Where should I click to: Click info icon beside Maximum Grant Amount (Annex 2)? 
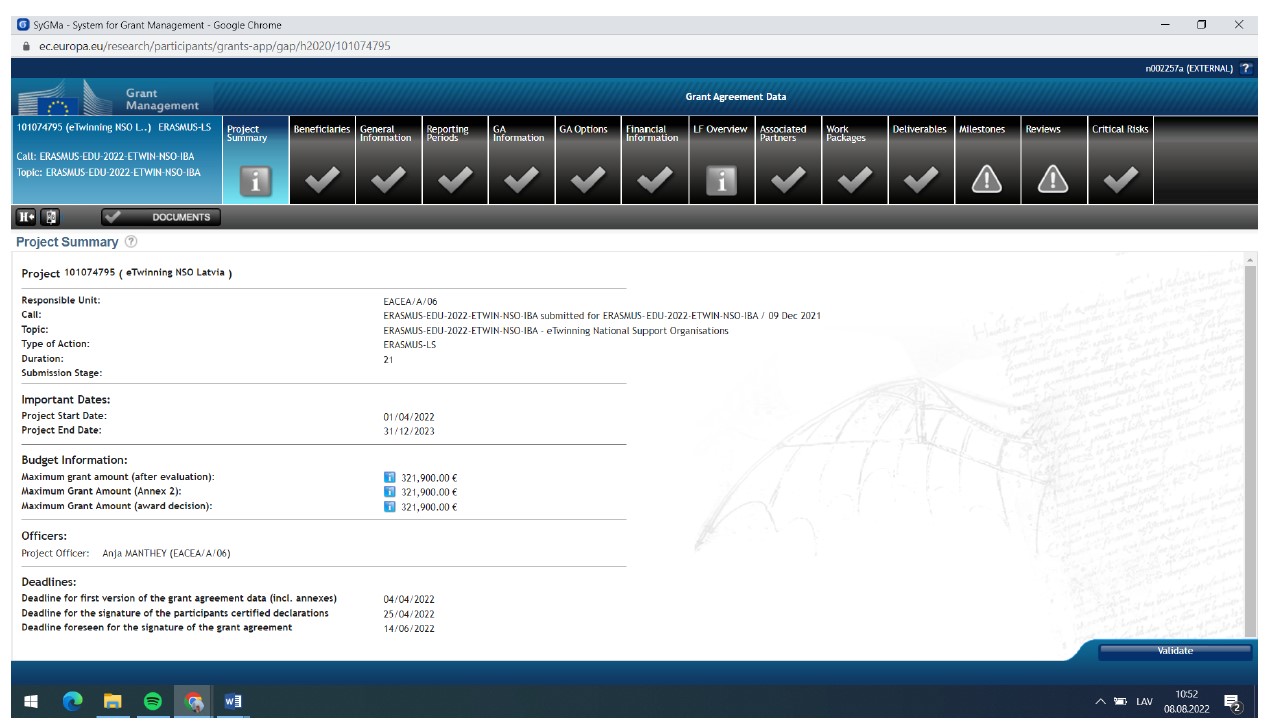[390, 492]
